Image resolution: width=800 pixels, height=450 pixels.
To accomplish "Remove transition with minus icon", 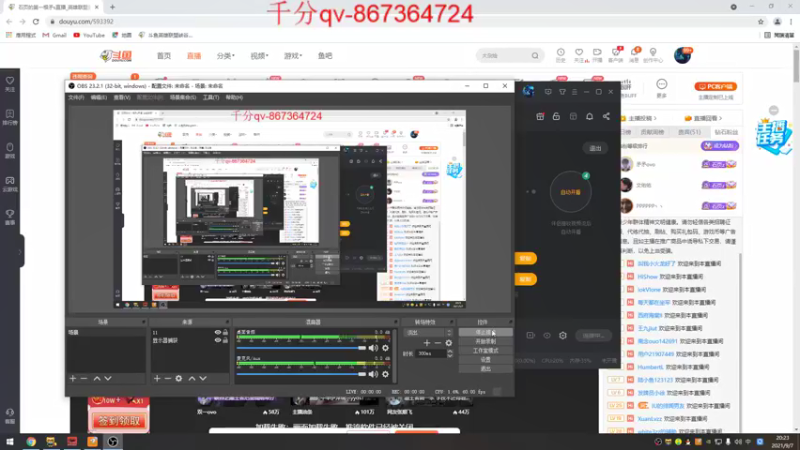I will click(x=438, y=343).
